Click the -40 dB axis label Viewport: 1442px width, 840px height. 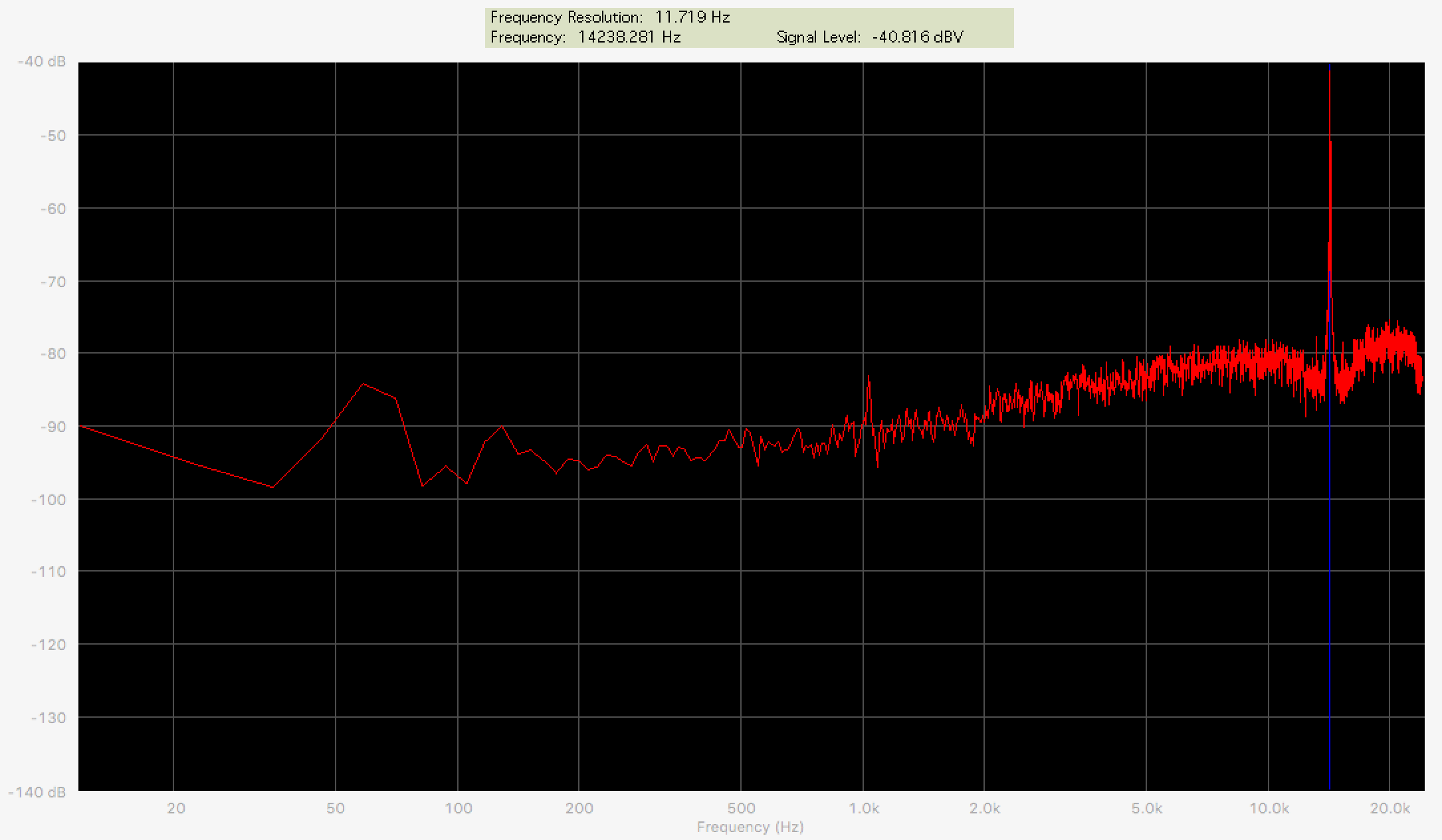point(42,61)
